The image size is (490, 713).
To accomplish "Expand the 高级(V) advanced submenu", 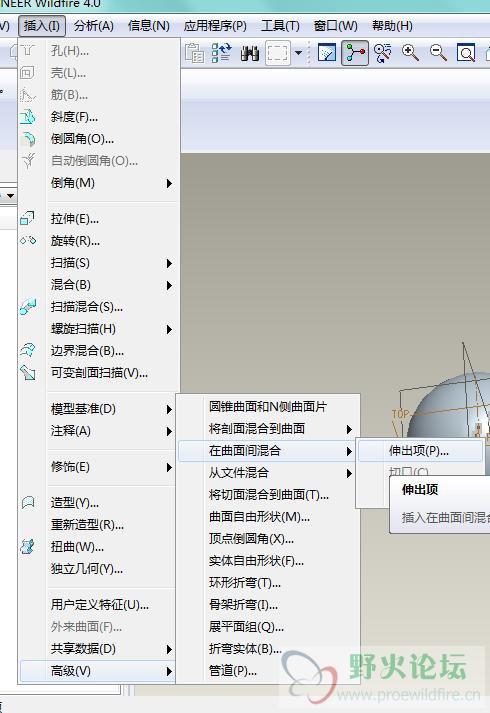I will point(99,671).
